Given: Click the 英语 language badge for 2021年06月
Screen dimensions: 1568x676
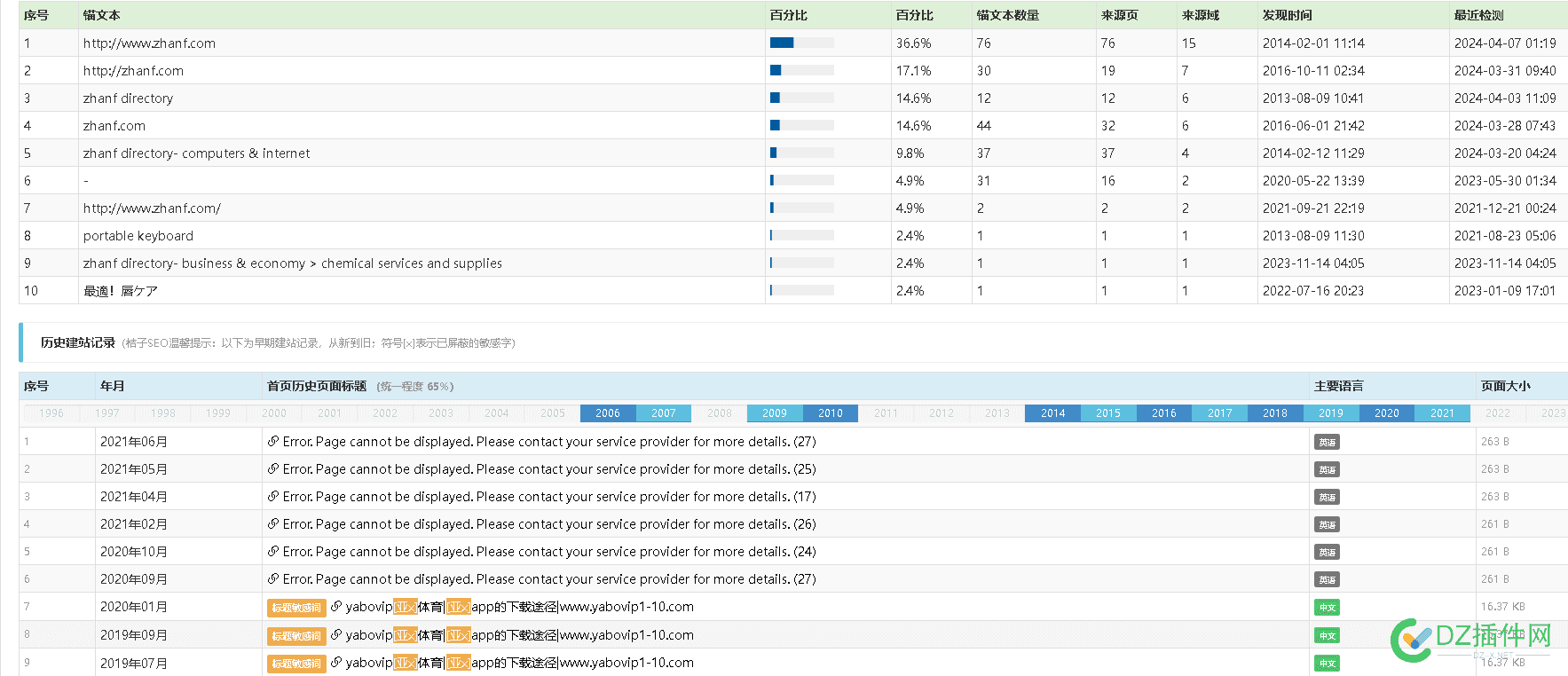Looking at the screenshot, I should (1327, 442).
